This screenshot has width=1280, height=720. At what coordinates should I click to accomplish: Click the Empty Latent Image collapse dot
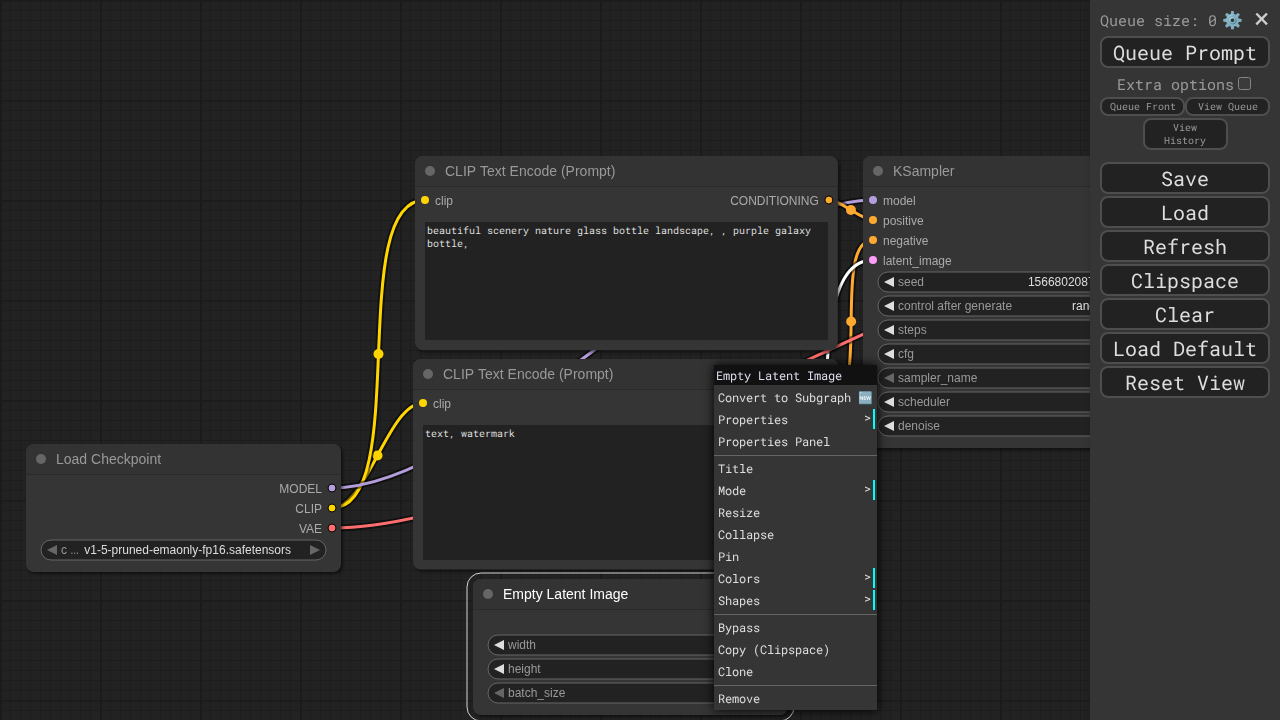[488, 594]
